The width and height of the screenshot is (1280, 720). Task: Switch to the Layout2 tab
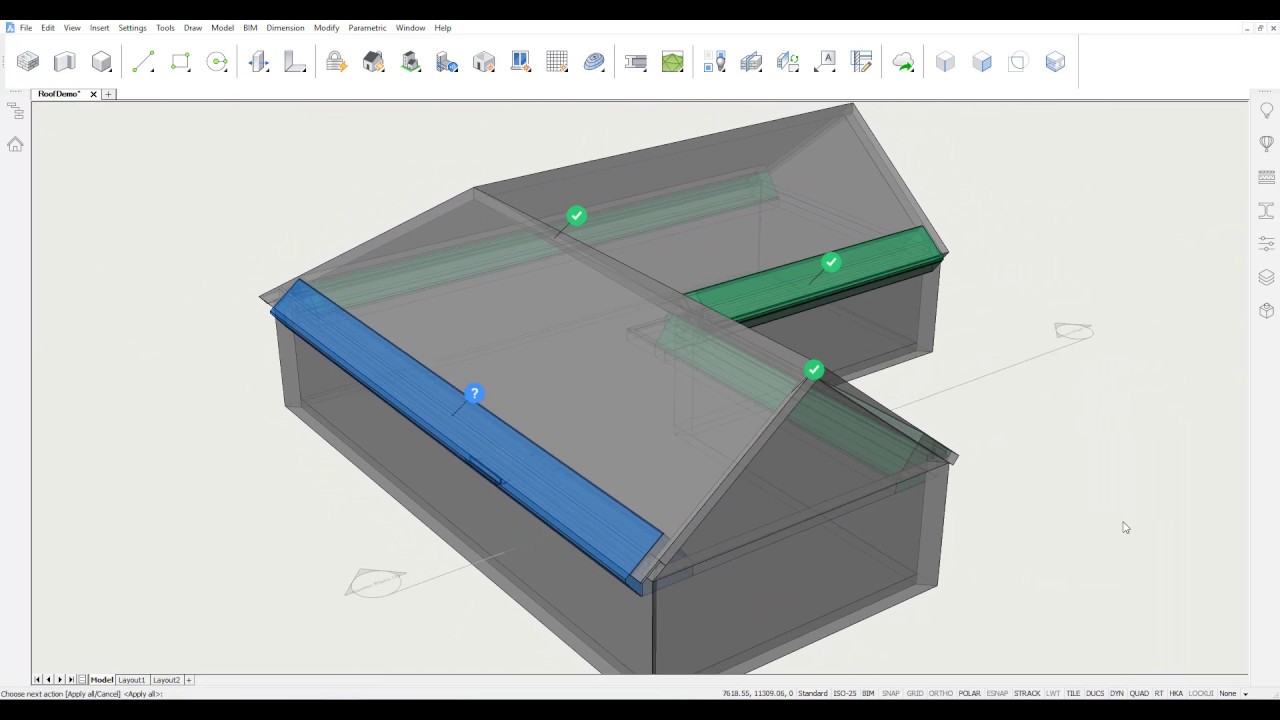pos(166,680)
